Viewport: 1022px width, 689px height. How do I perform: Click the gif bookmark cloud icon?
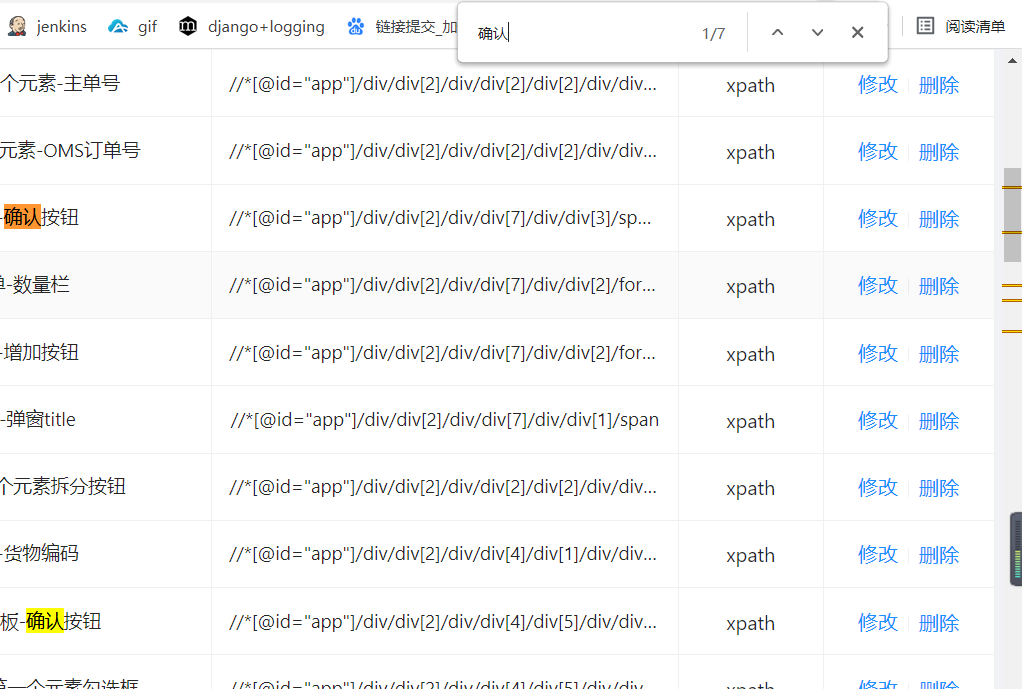pos(118,27)
